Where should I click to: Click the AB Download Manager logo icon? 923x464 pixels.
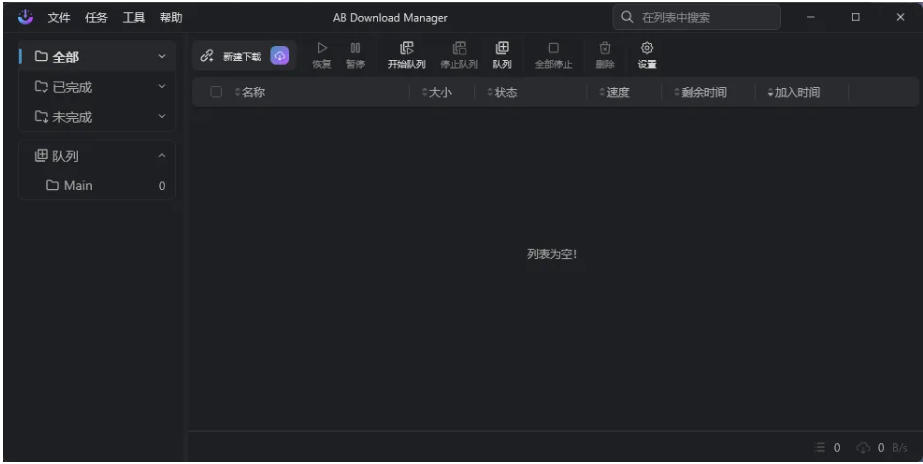point(25,17)
